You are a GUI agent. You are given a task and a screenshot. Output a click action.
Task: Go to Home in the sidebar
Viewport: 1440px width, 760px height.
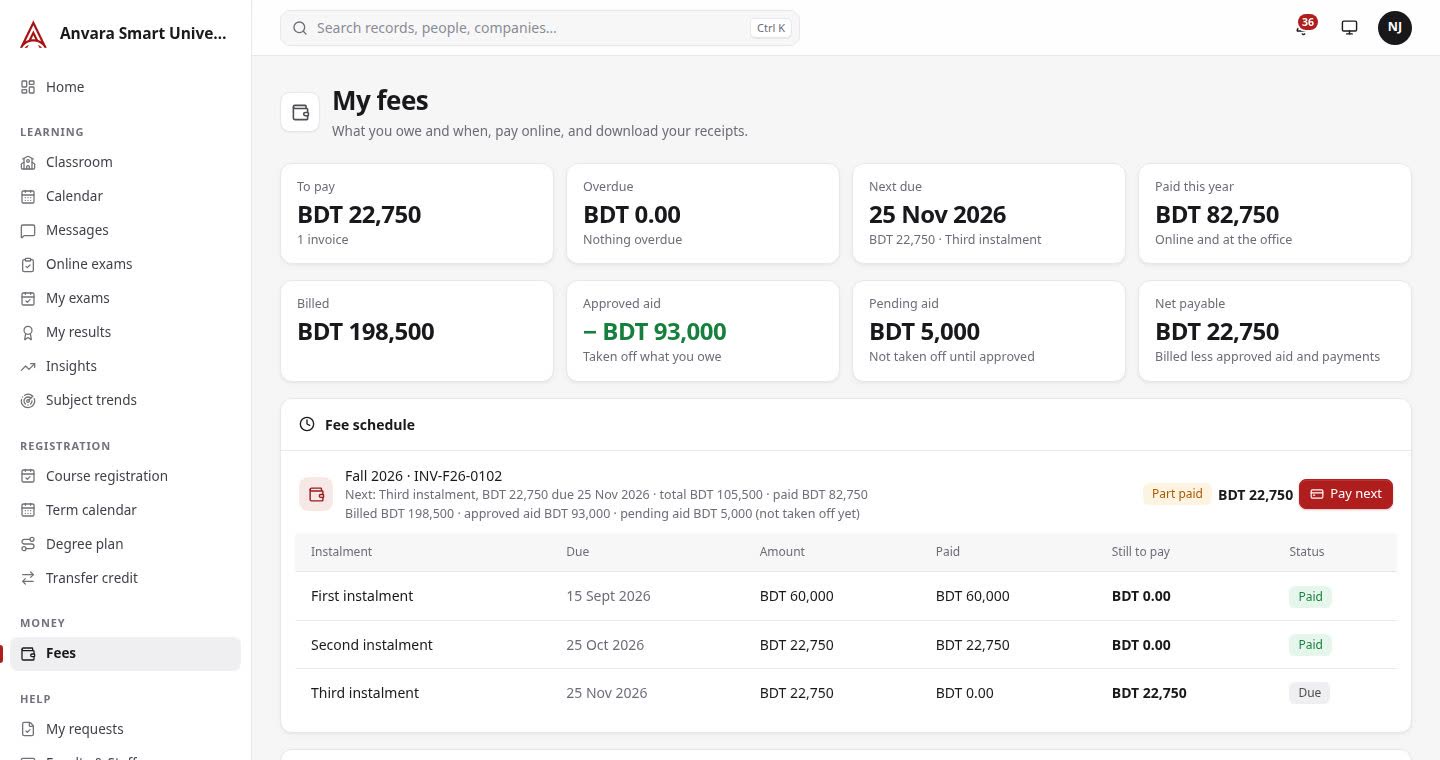[x=125, y=87]
